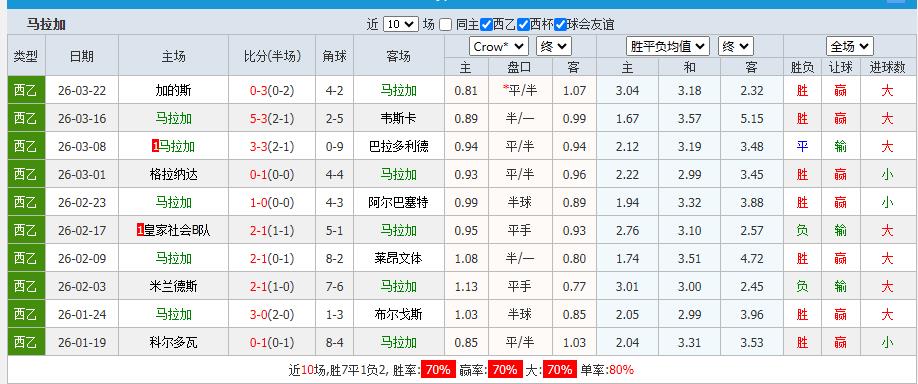Click the green 负 result in 皇家社会B队 row
This screenshot has width=918, height=384.
[802, 231]
